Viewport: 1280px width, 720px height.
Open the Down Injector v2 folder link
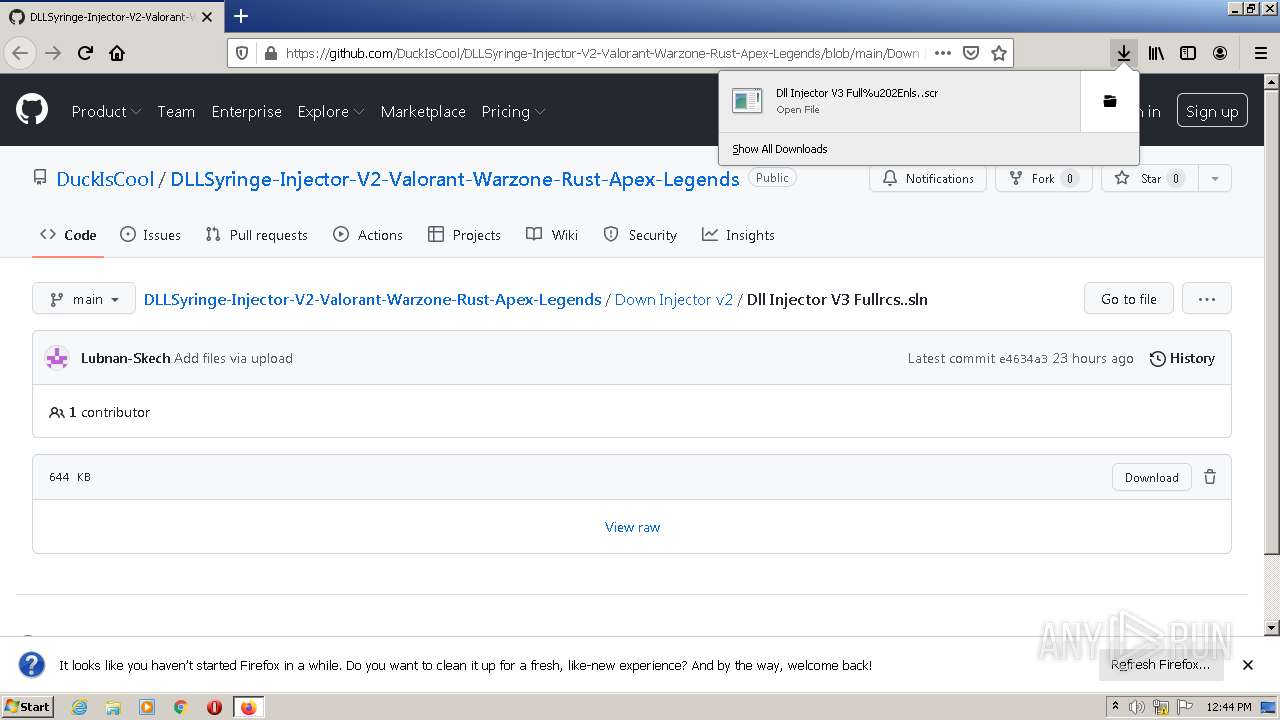pos(674,299)
